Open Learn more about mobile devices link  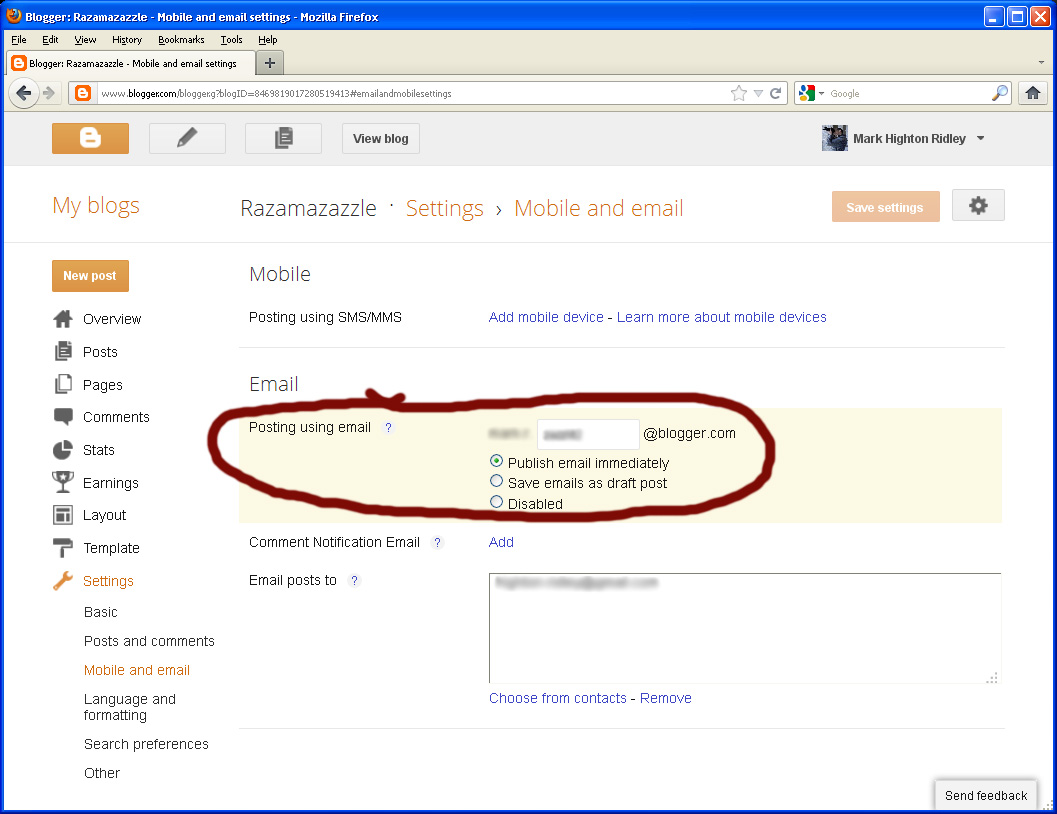point(721,317)
